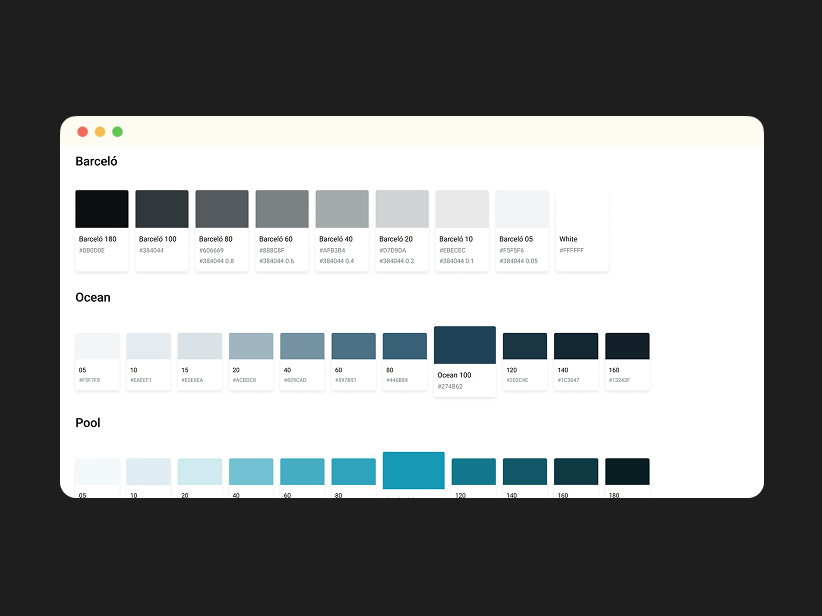Click the "Barceló 05" label text

pos(516,239)
